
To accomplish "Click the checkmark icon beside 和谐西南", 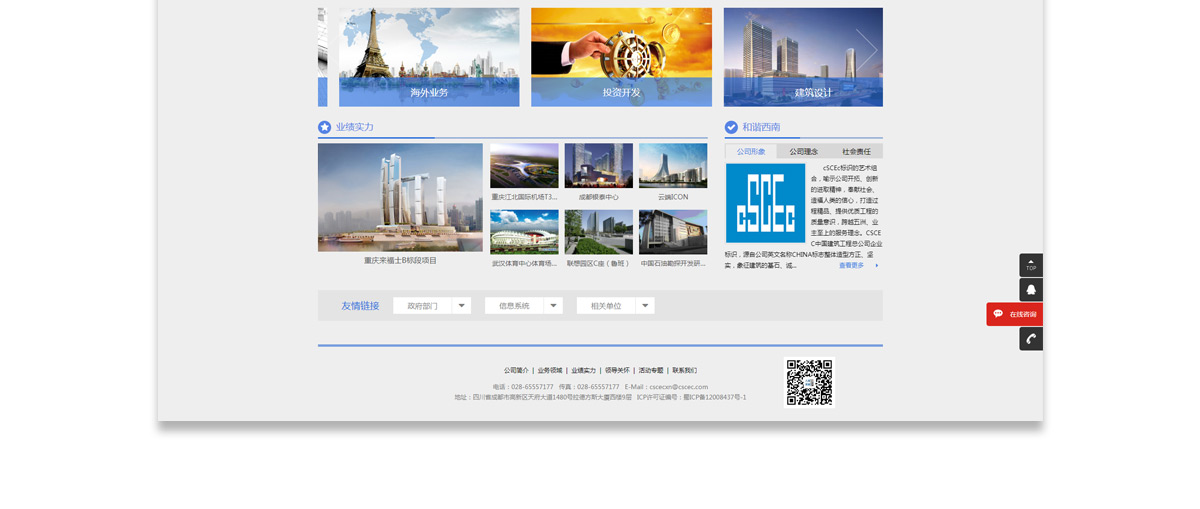I will pyautogui.click(x=731, y=127).
